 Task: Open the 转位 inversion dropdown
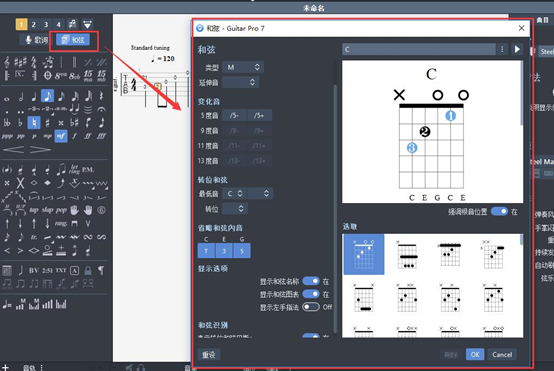click(235, 208)
